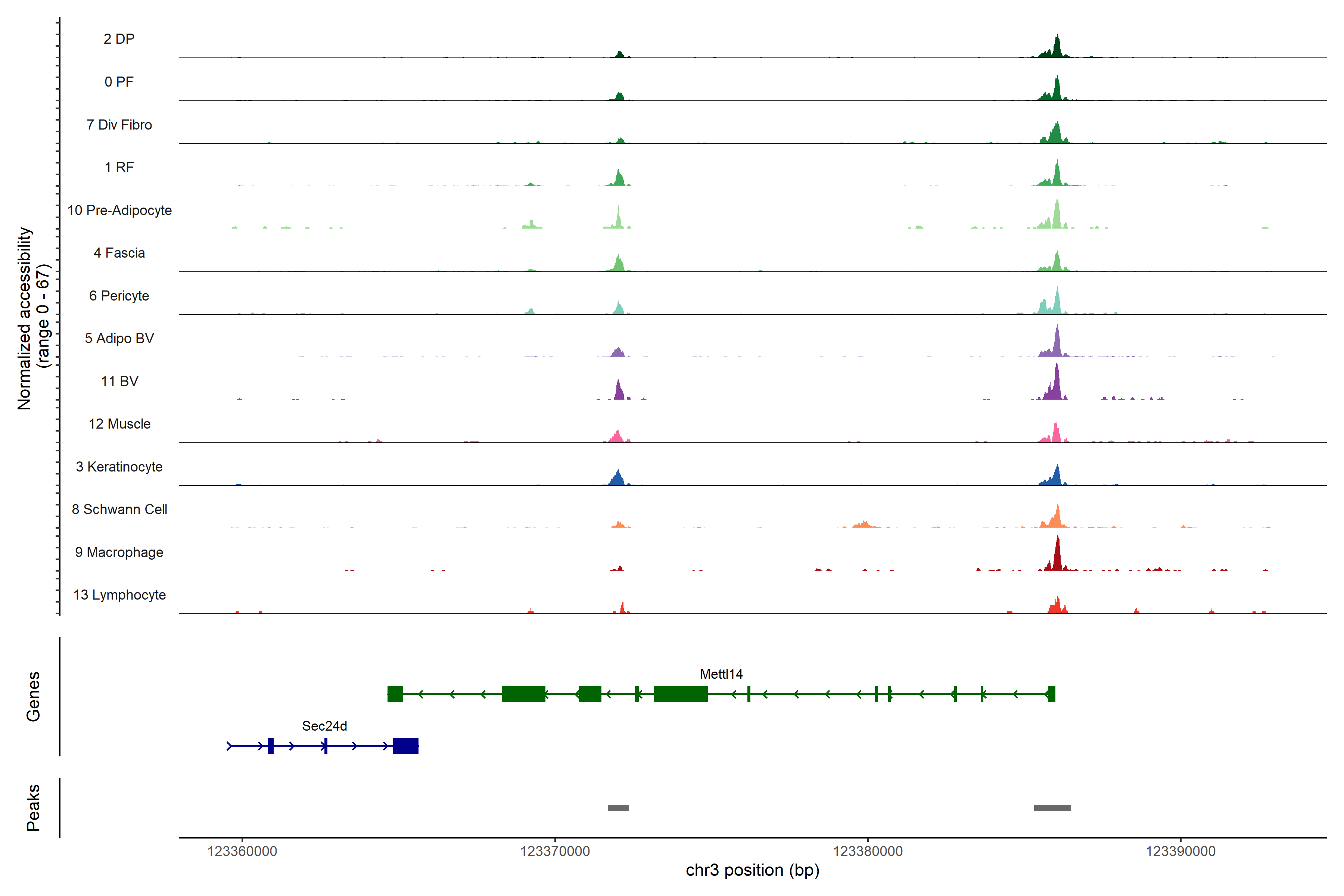The width and height of the screenshot is (1344, 896).
Task: Click the 2 DP track label
Action: (x=119, y=39)
